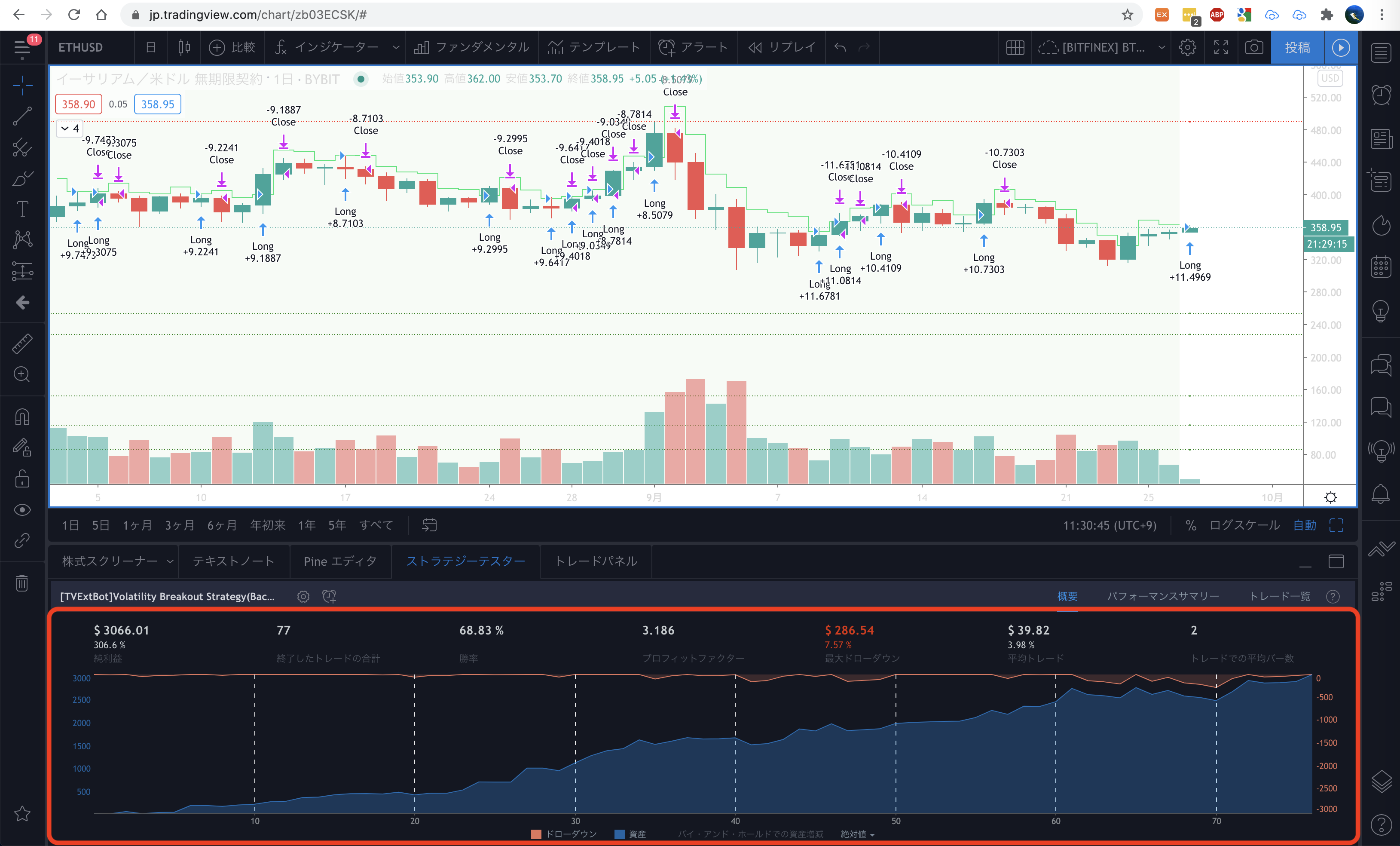The height and width of the screenshot is (846, 1400).
Task: Expand the indicators dropdown arrow
Action: [x=395, y=47]
